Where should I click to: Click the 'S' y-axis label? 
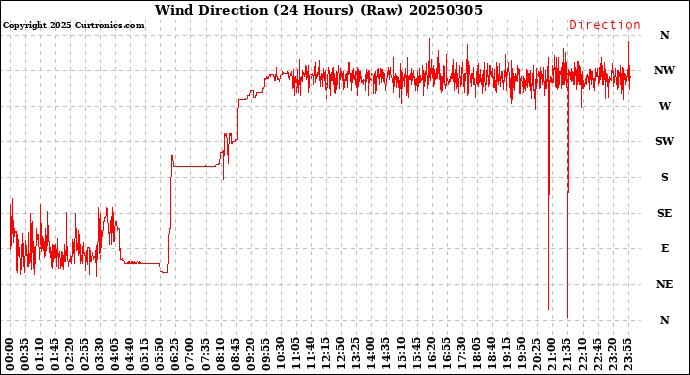(664, 177)
